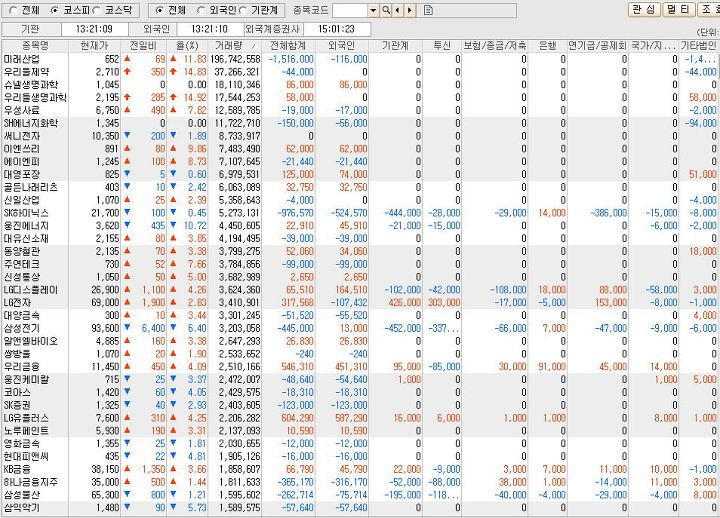
Task: Select the 이엔쓰리 stock row
Action: click(360, 149)
